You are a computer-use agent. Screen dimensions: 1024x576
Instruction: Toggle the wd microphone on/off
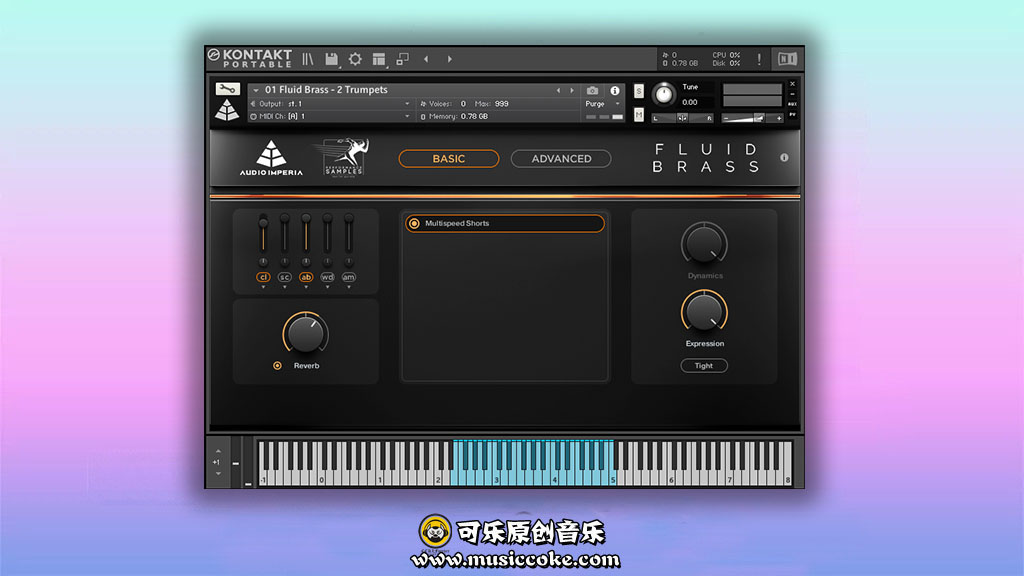(327, 277)
